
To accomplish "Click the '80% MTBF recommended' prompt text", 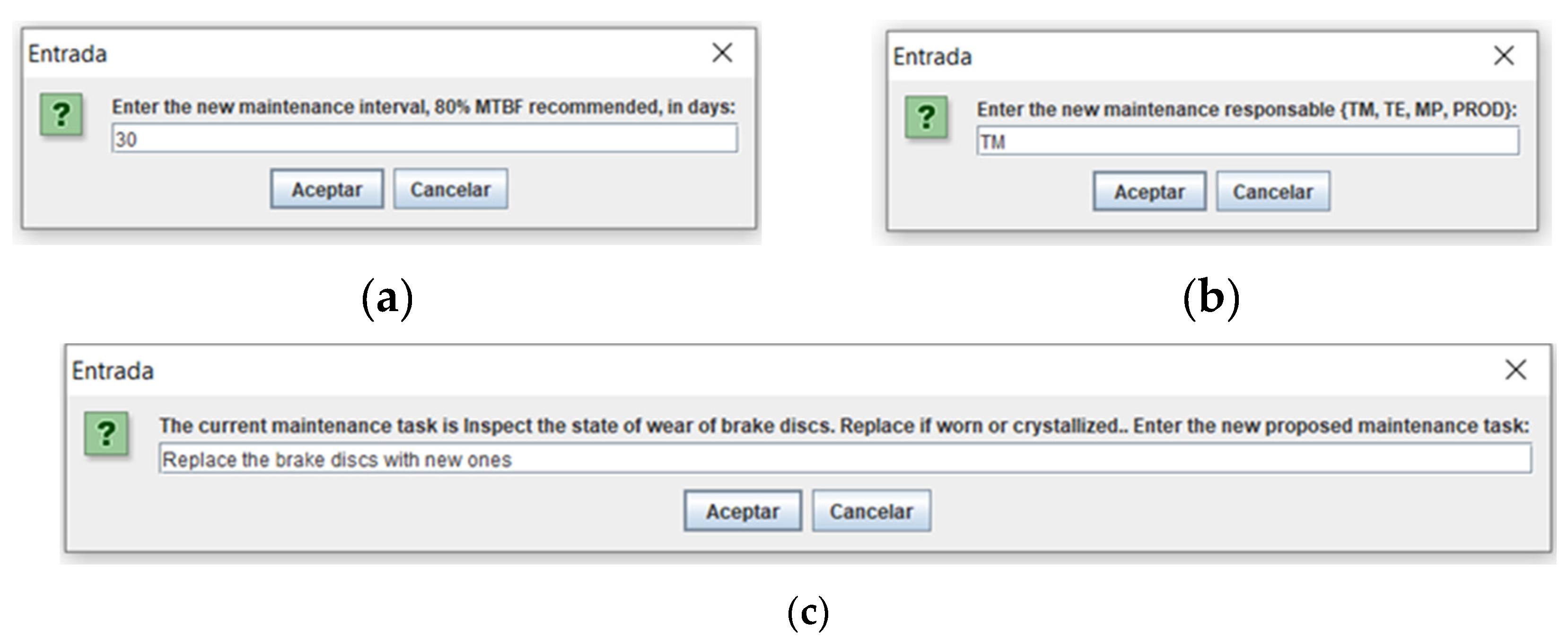I will point(547,107).
